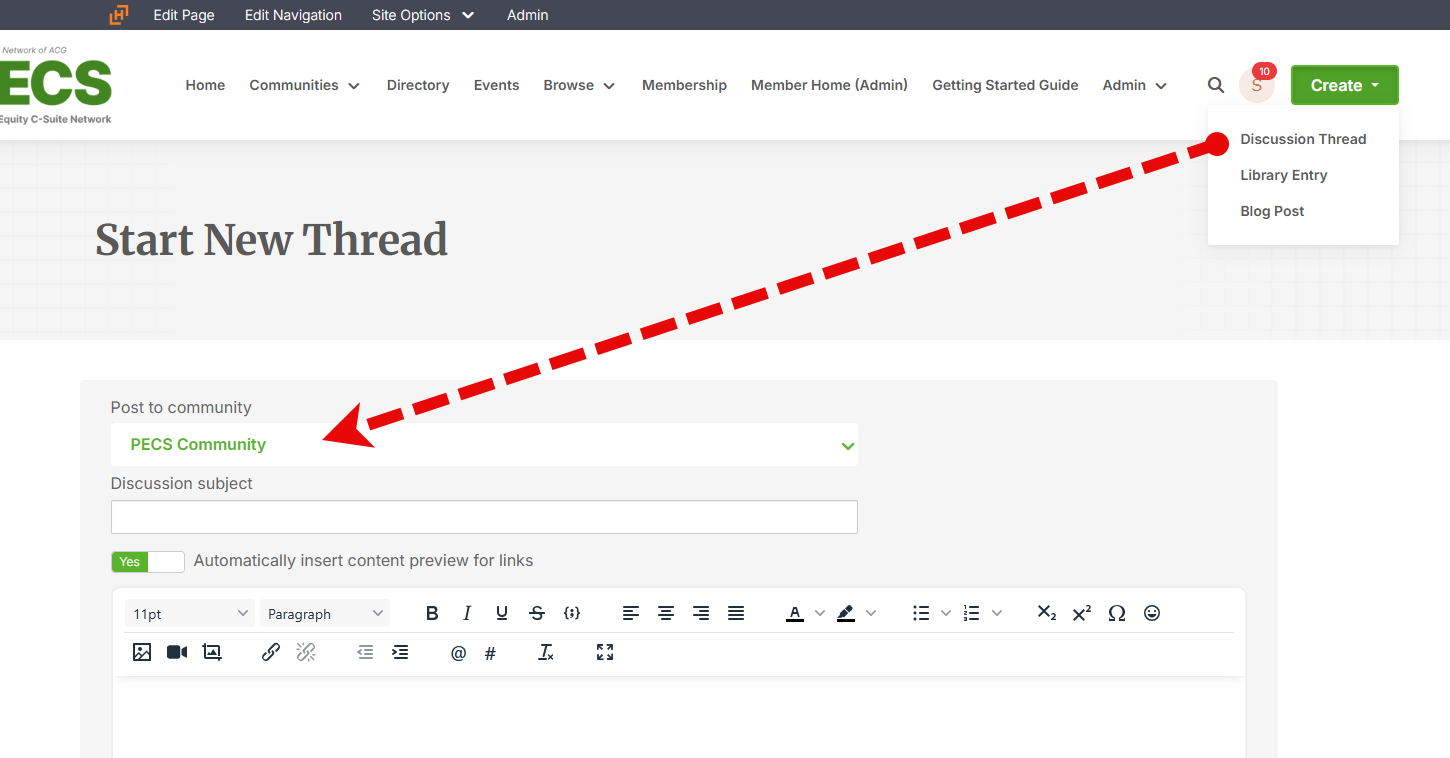Increase the indent
The height and width of the screenshot is (758, 1450).
coord(400,652)
